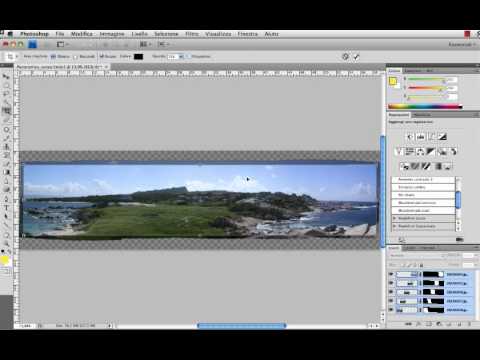This screenshot has height=360, width=480.
Task: Choose the Nascondi crop option
Action: click(84, 56)
